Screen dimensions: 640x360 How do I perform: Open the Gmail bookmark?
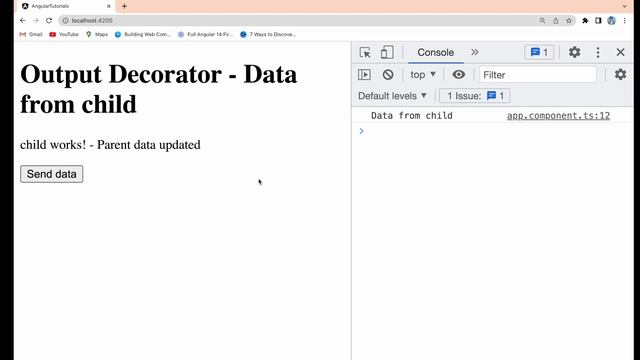click(31, 34)
